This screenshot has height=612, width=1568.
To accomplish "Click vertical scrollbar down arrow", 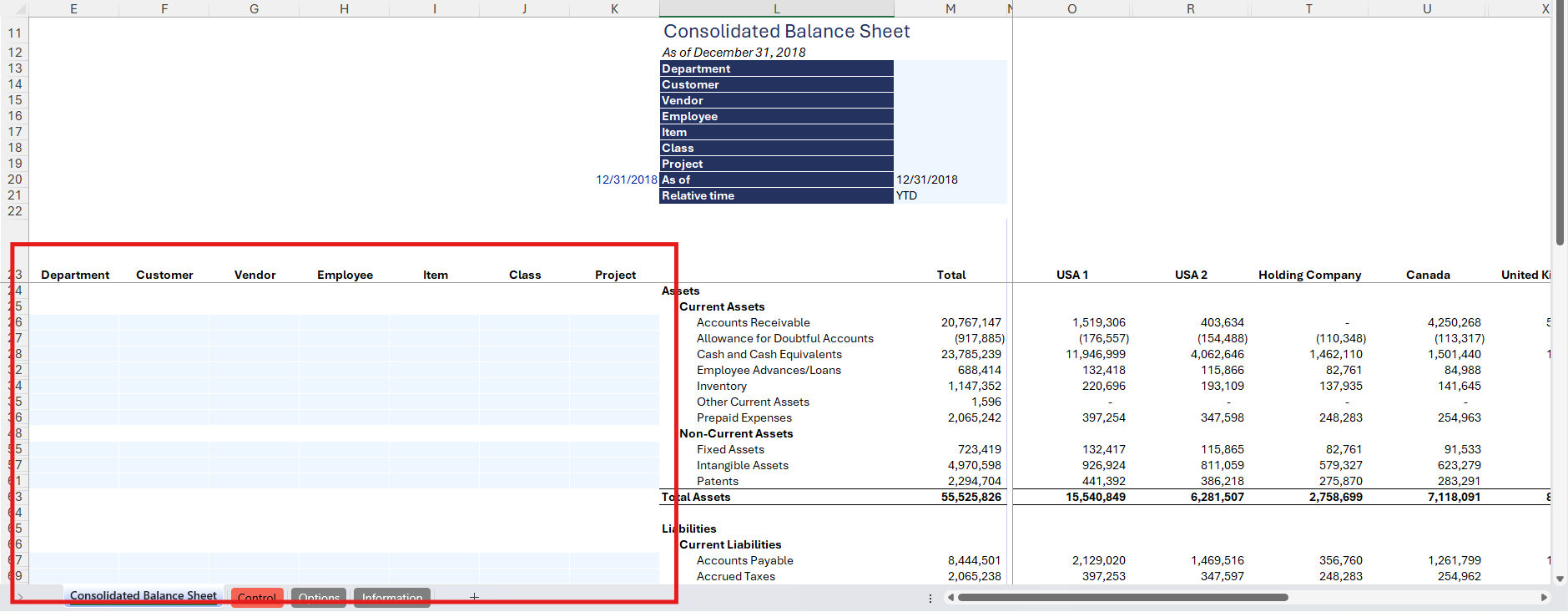I will (1560, 579).
